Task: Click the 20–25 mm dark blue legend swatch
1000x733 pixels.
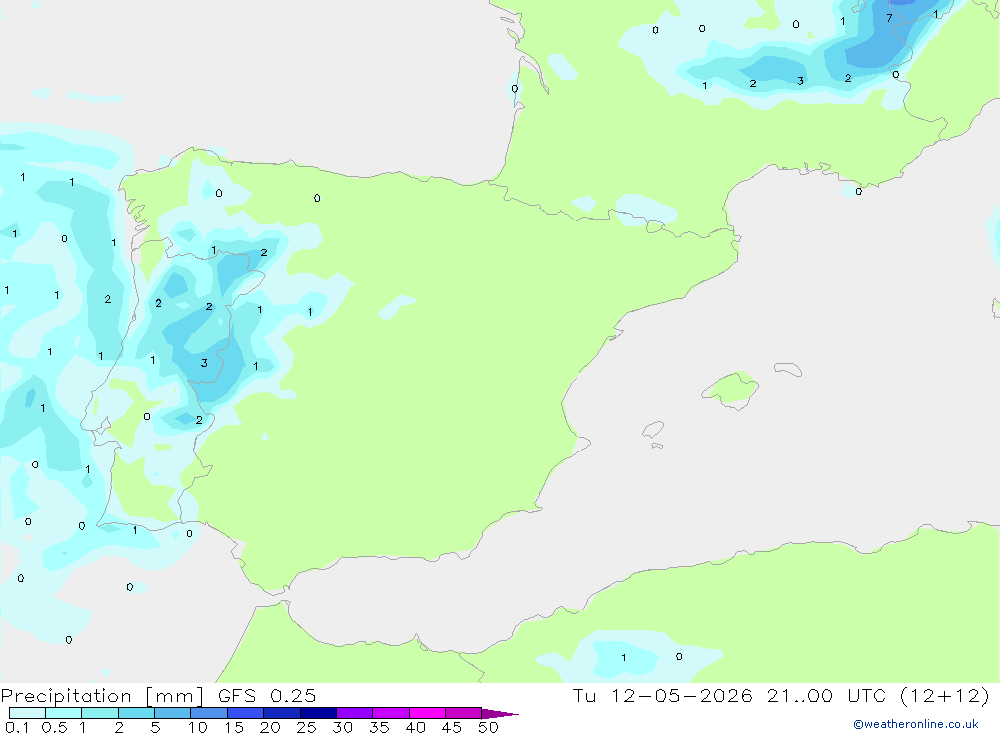Action: [x=282, y=713]
